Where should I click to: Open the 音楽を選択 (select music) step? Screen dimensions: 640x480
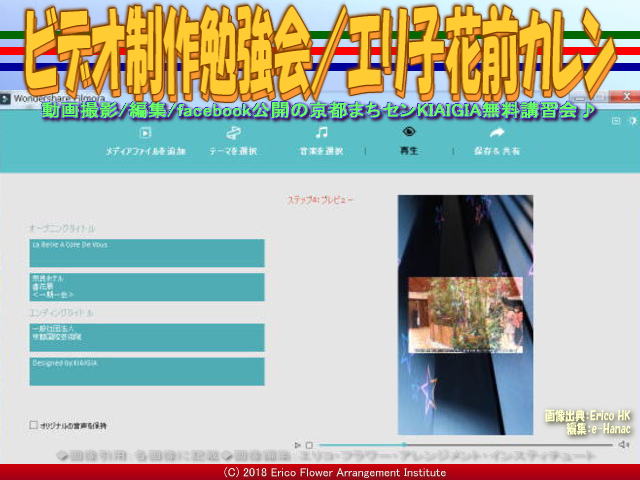321,142
